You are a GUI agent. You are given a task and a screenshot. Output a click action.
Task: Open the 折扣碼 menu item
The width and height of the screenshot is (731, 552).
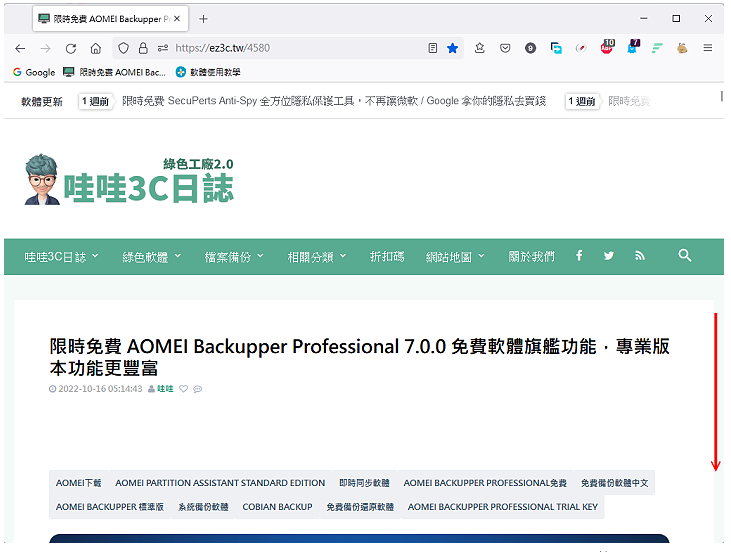(387, 257)
